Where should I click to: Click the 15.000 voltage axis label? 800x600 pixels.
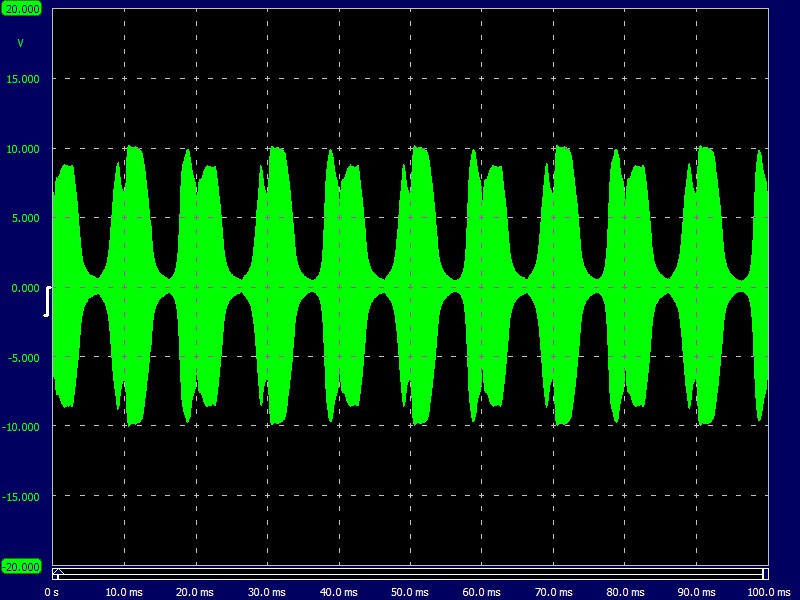pyautogui.click(x=22, y=79)
